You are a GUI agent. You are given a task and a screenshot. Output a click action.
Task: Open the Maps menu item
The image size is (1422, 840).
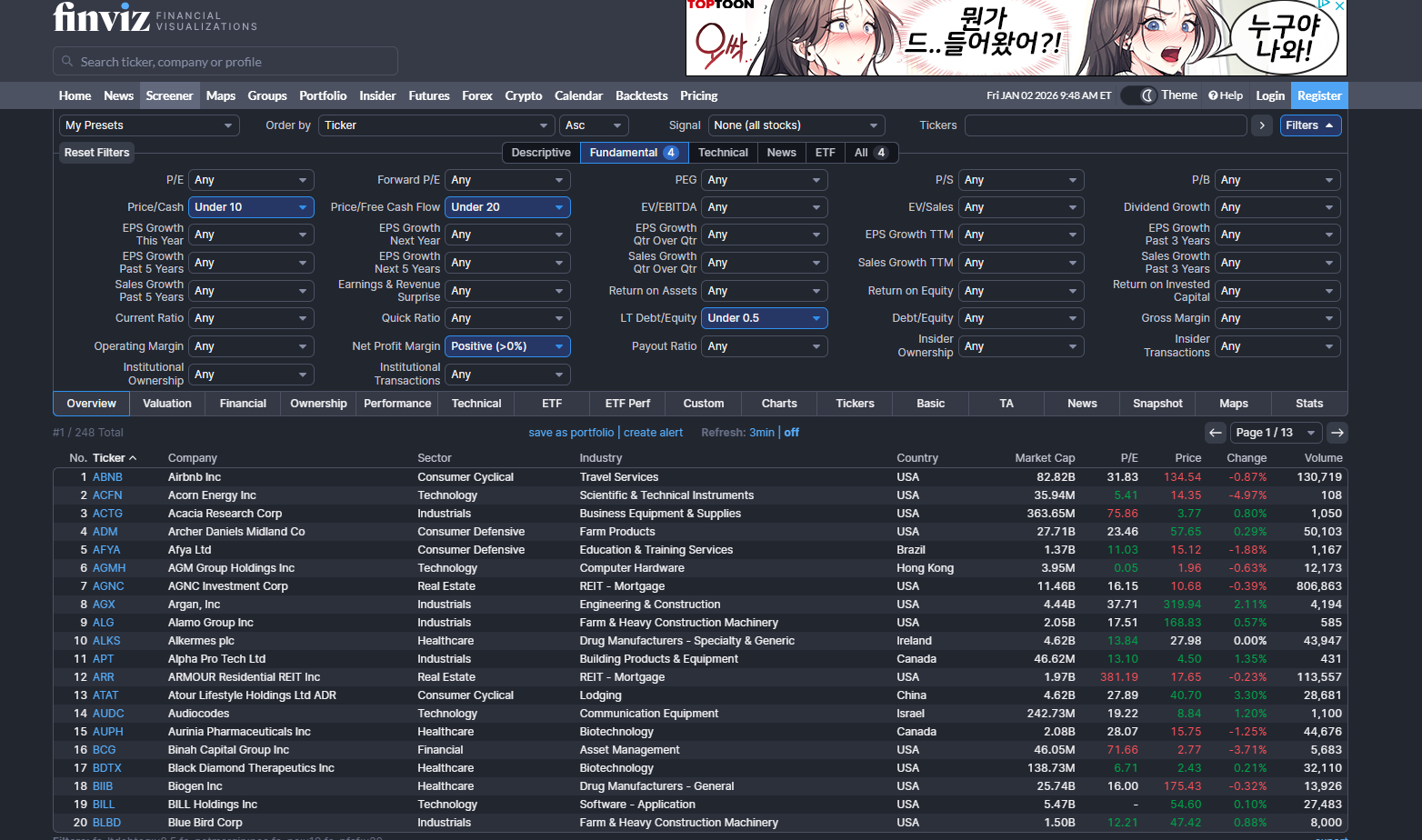point(220,95)
